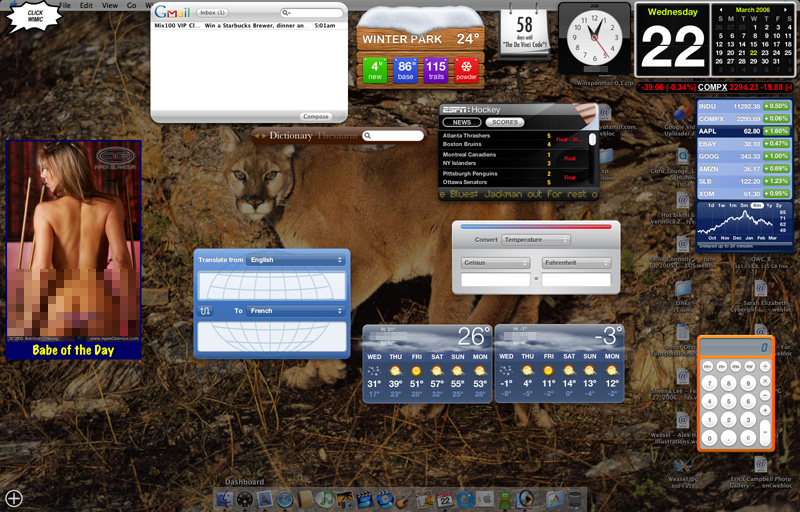The image size is (800, 512).
Task: Open System Preferences in the Dock
Action: [x=485, y=499]
